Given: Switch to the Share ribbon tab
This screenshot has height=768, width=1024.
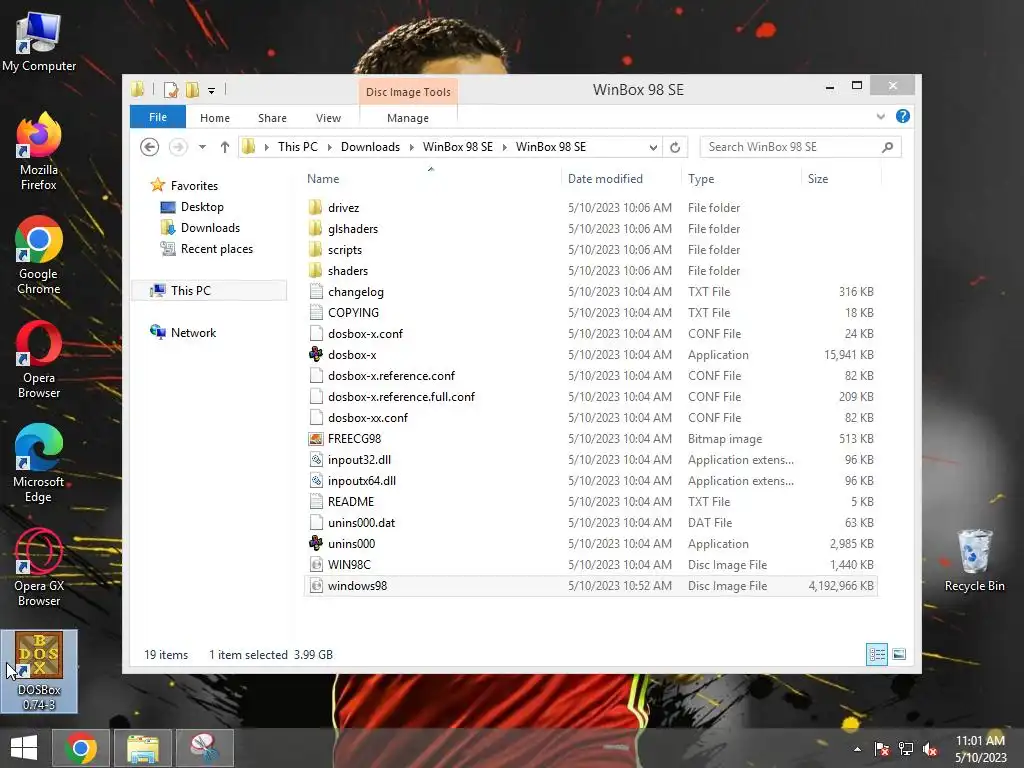Looking at the screenshot, I should (x=272, y=118).
